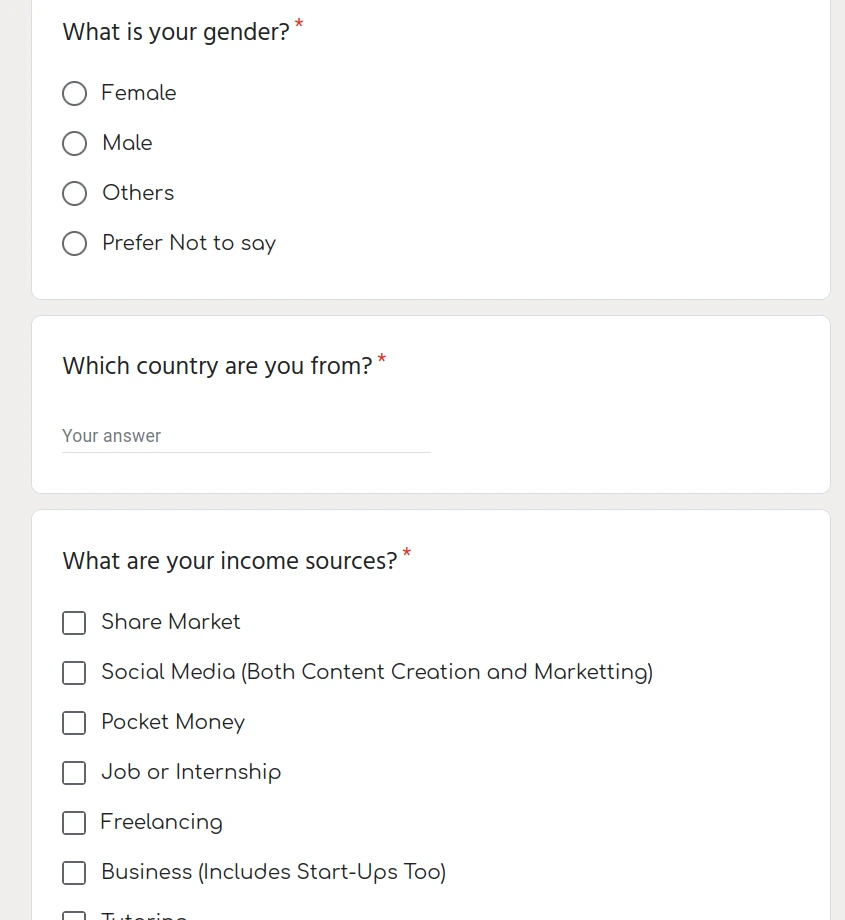Select the Female radio option
Screen dimensions: 845x920
point(75,93)
